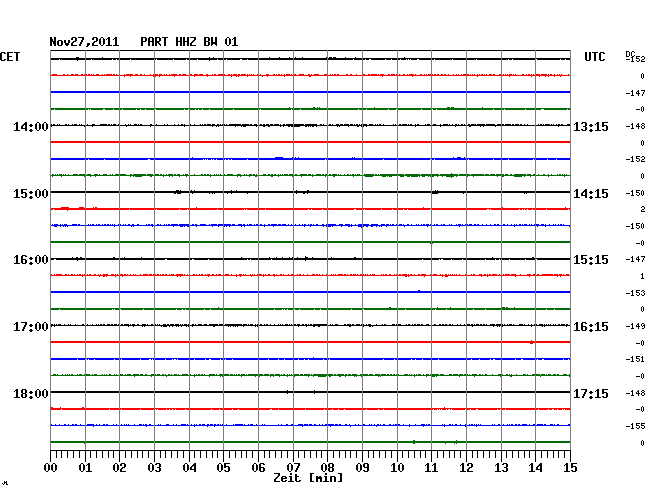
Task: Click the Zeit [min] axis label
Action: click(310, 479)
